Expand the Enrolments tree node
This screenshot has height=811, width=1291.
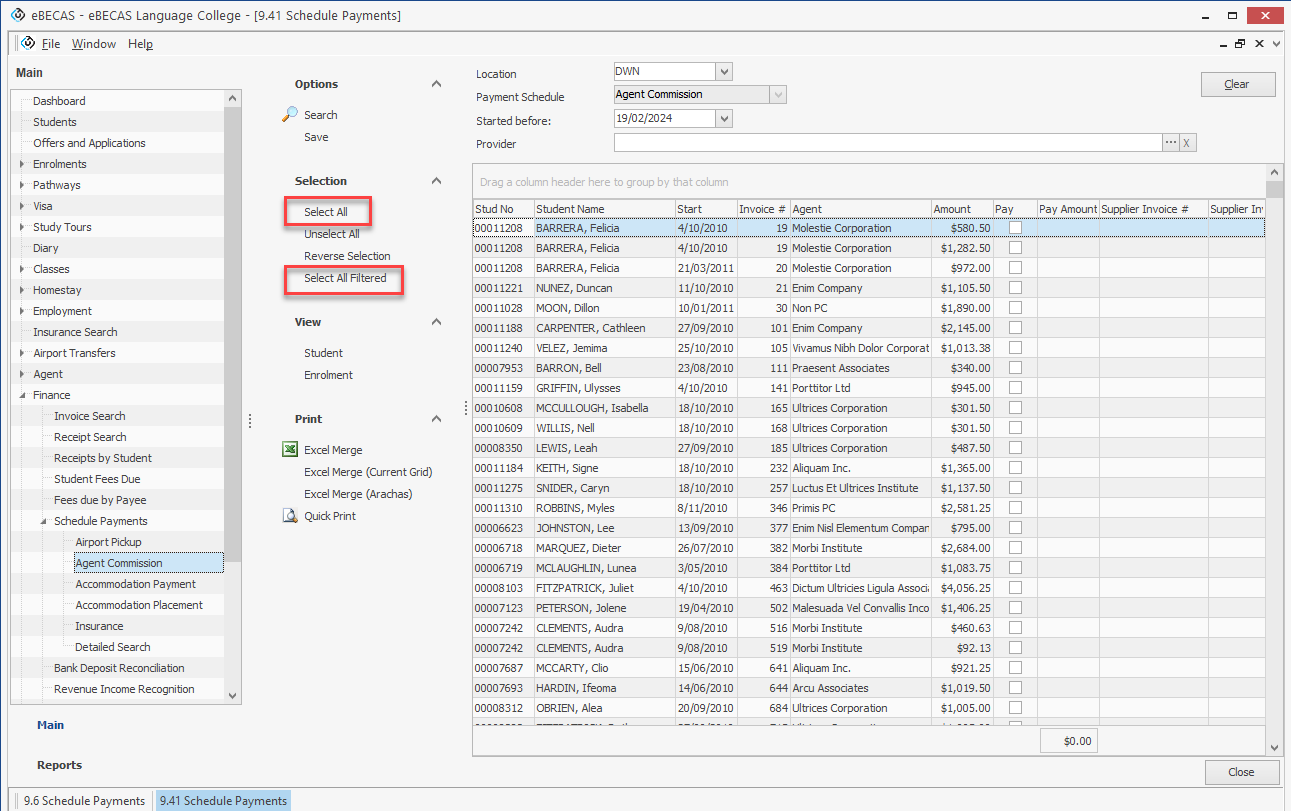(22, 164)
